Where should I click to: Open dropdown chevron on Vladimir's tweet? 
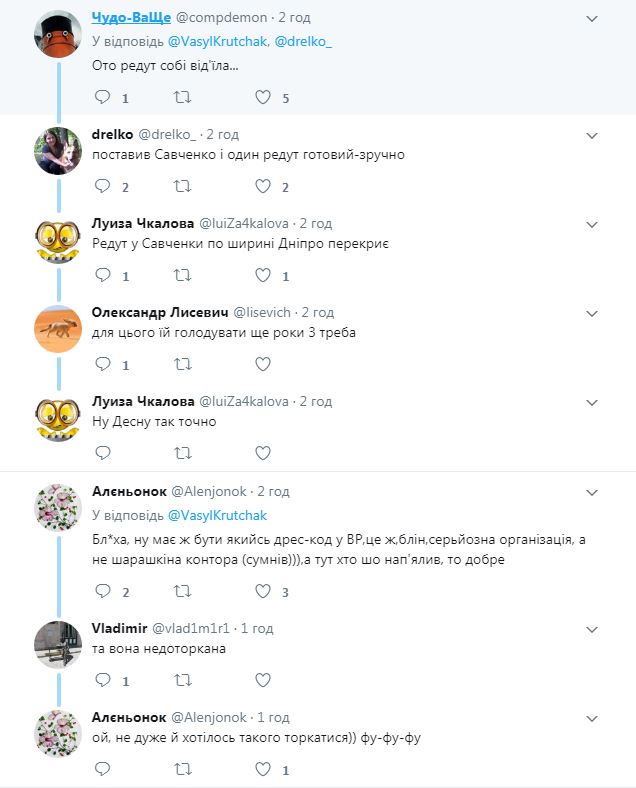(x=592, y=628)
